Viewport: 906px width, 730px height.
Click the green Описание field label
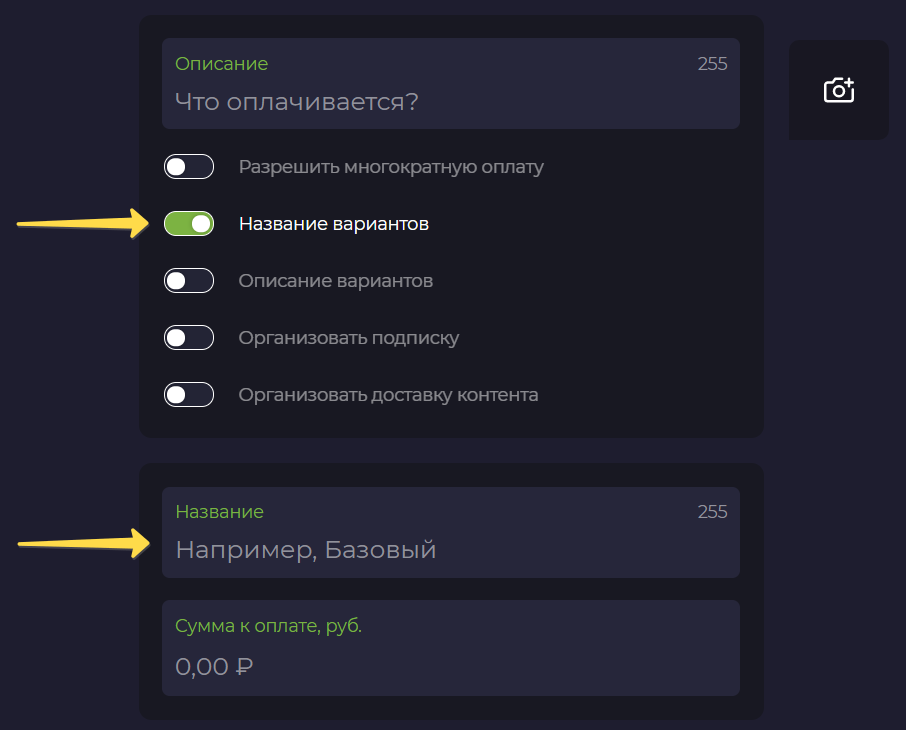click(x=221, y=64)
